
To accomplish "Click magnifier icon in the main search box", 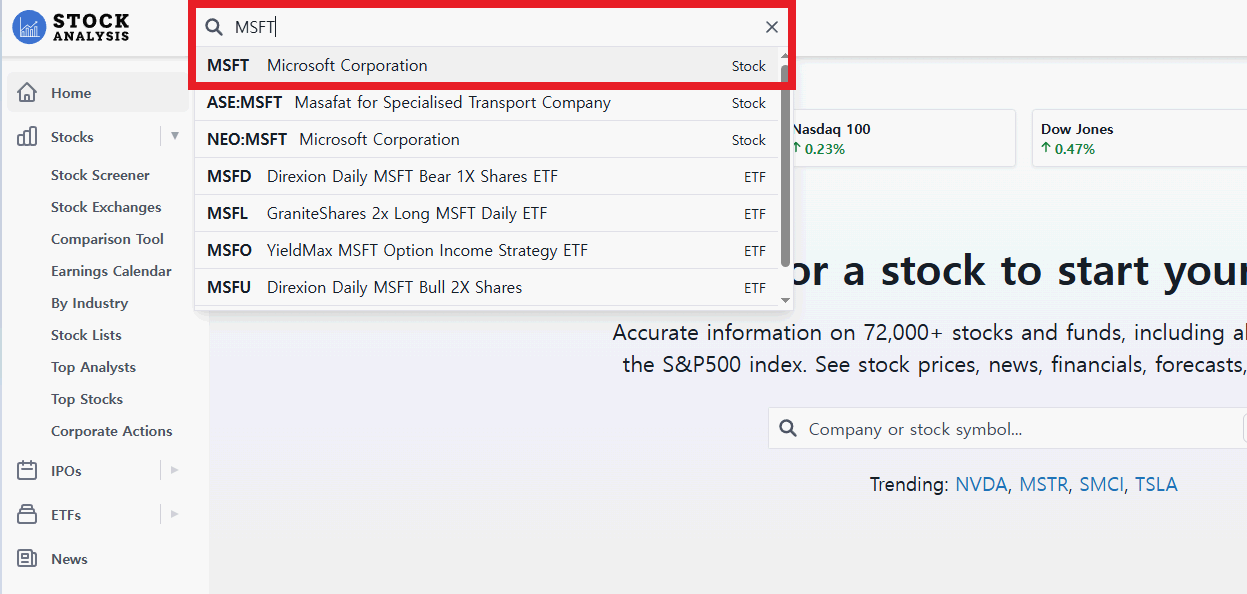I will (788, 429).
